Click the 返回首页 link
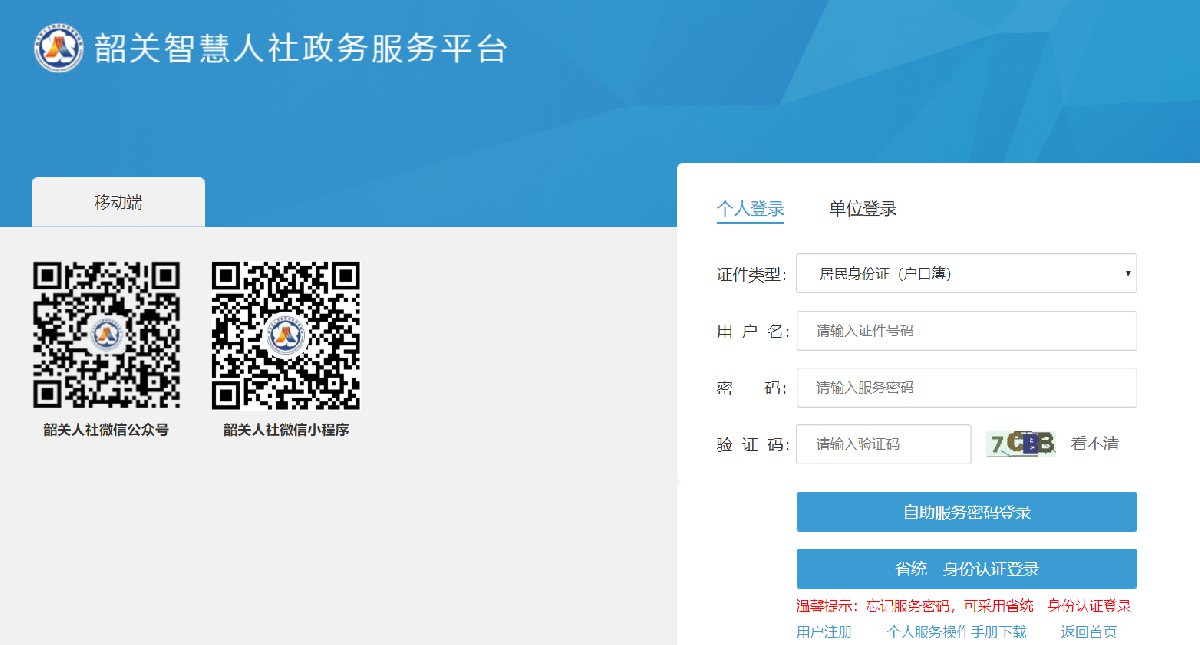The height and width of the screenshot is (645, 1200). pos(1088,632)
